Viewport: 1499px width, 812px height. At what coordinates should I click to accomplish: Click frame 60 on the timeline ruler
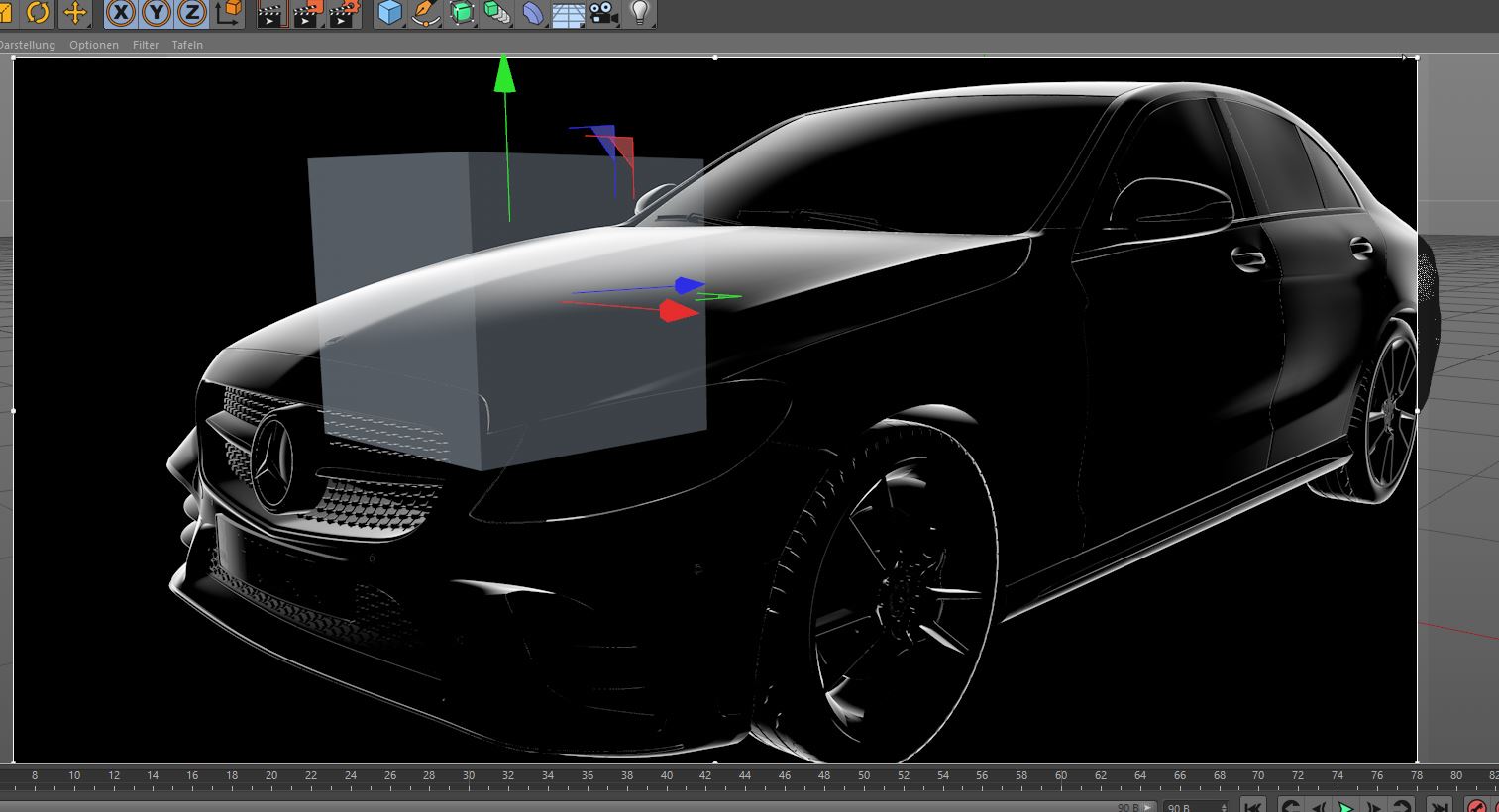point(1061,775)
